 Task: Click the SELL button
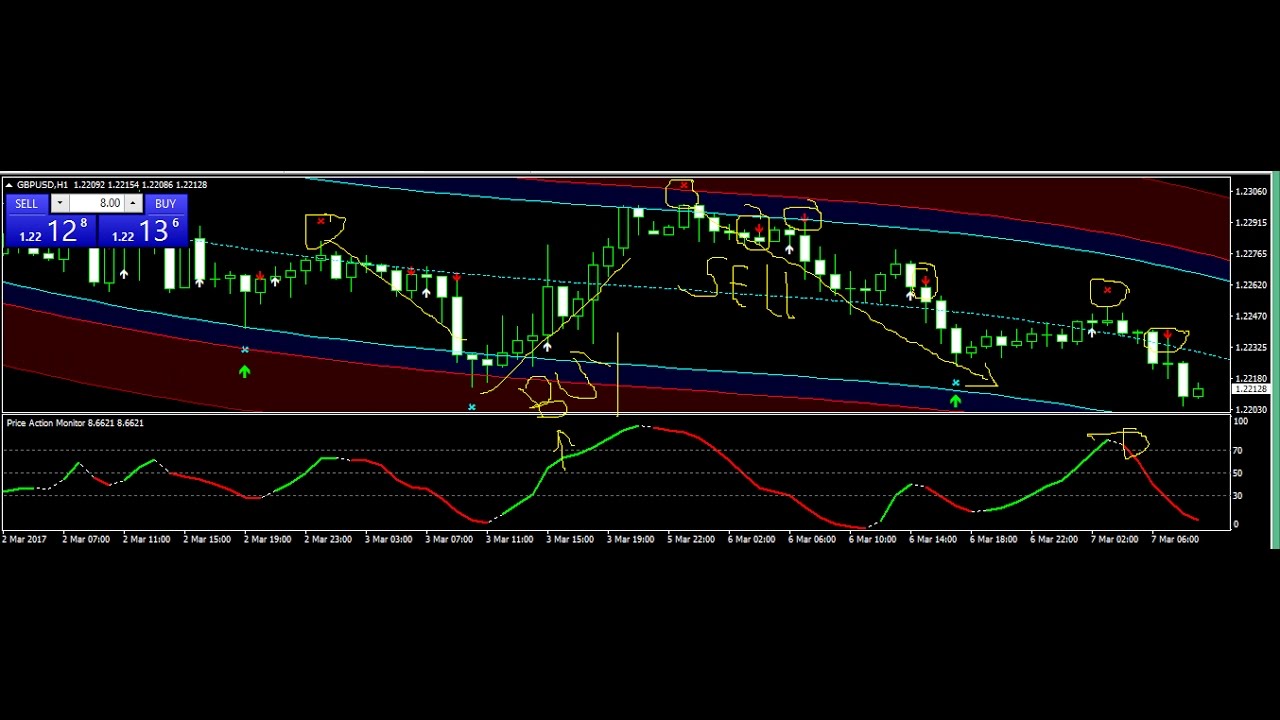27,204
